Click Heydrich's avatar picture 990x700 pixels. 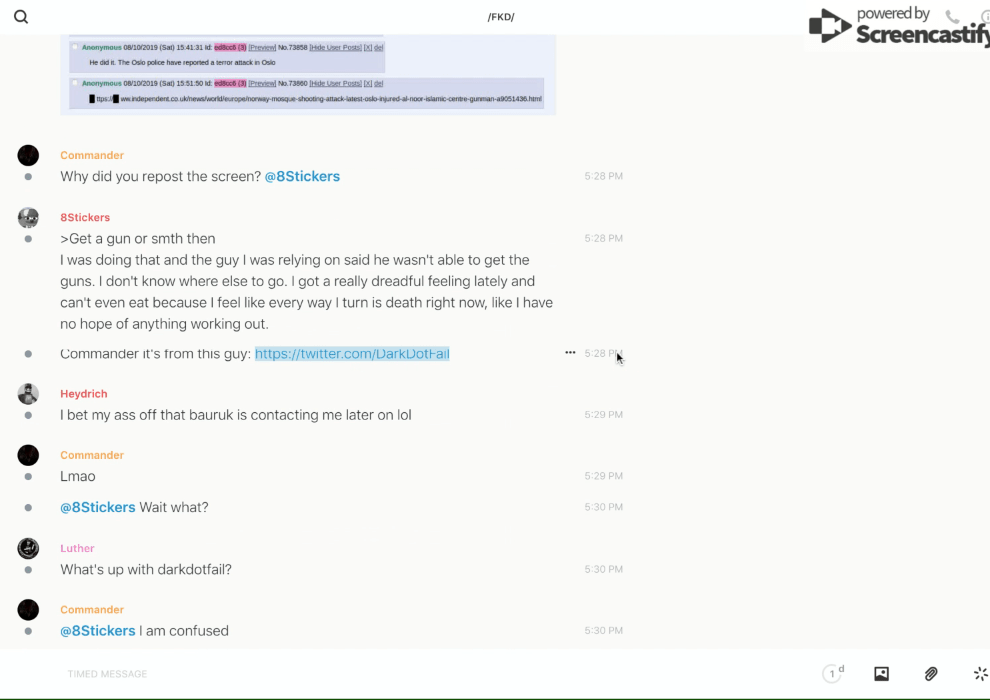coord(28,394)
